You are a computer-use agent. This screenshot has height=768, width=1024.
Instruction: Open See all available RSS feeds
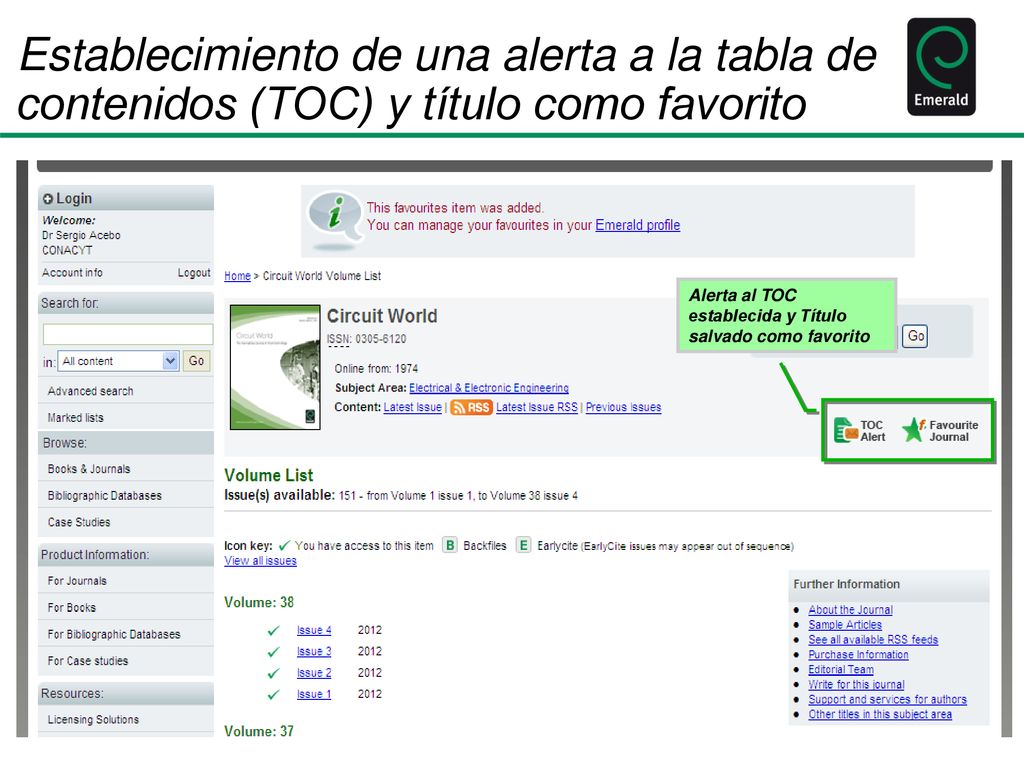(x=873, y=640)
